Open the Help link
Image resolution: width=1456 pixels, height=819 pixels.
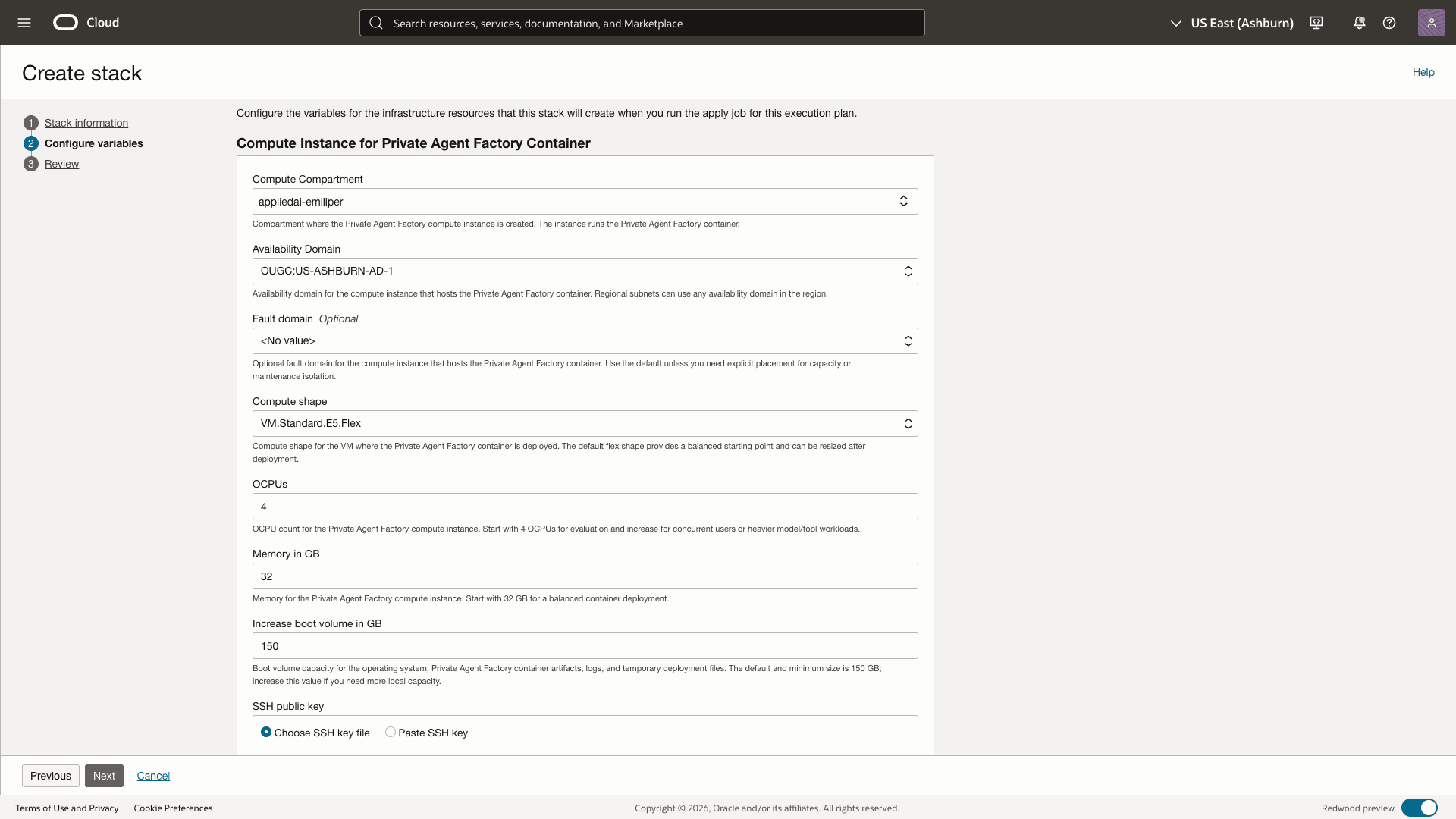pyautogui.click(x=1423, y=72)
